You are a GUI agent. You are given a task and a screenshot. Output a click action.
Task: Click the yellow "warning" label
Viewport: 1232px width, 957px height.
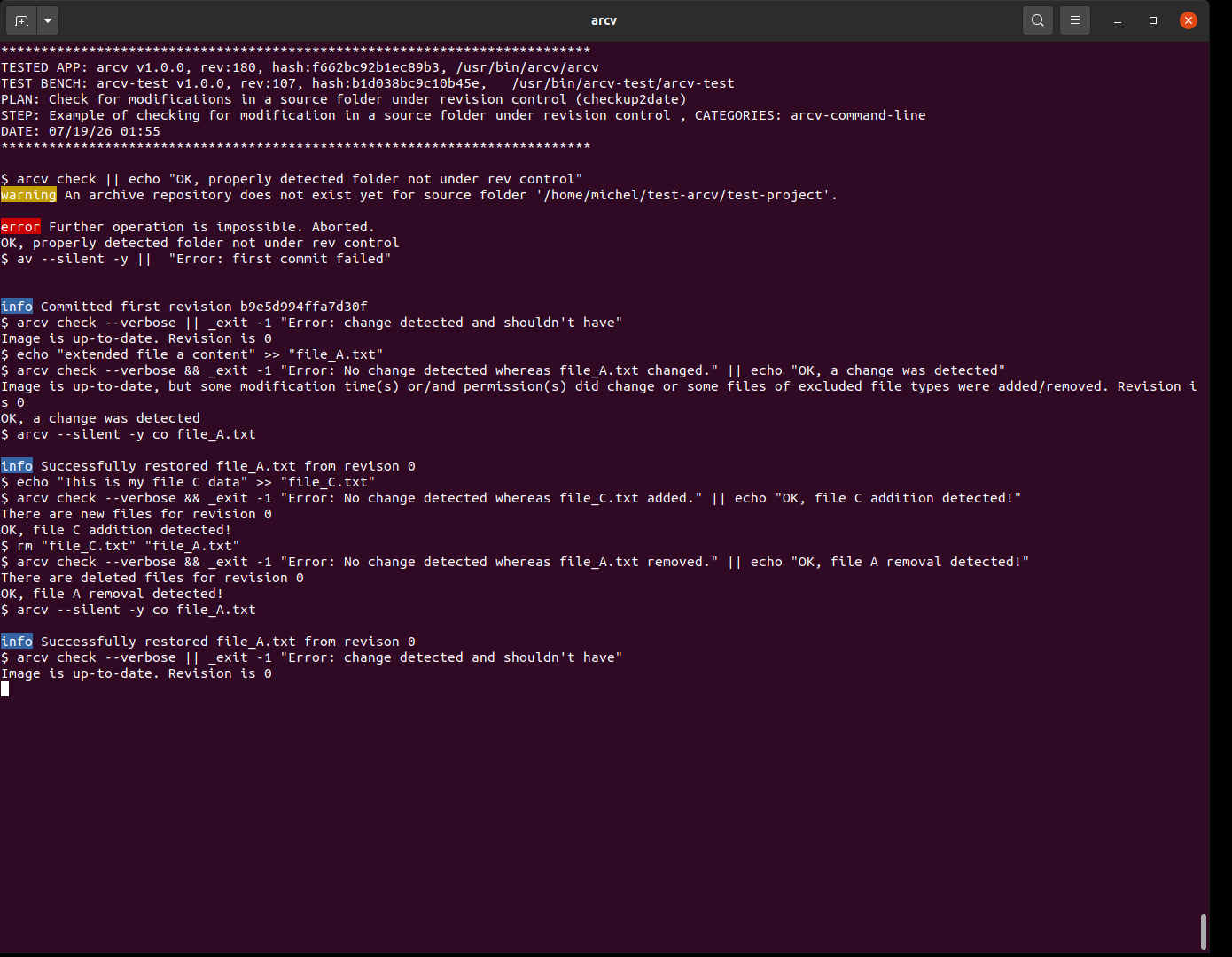(28, 195)
